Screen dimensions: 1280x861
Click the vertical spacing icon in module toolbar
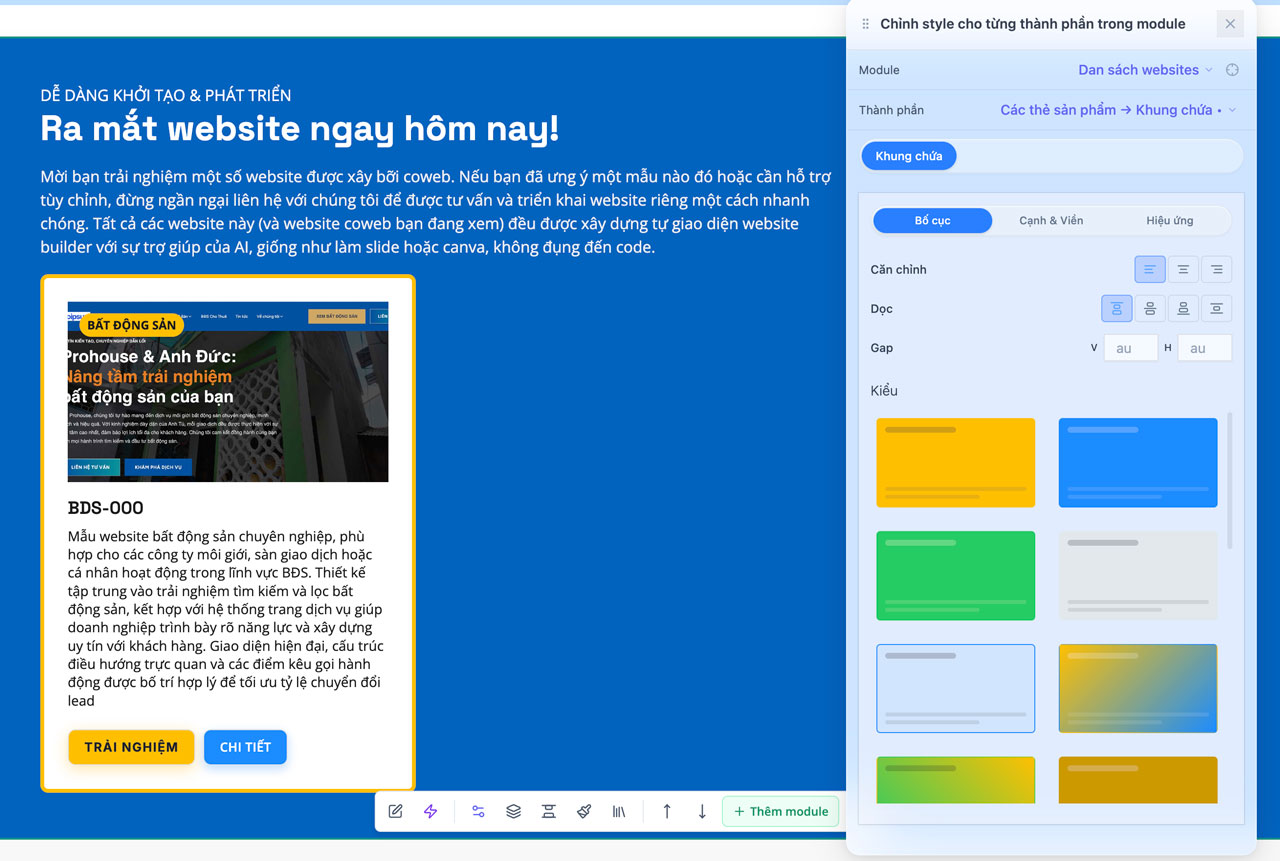point(548,811)
